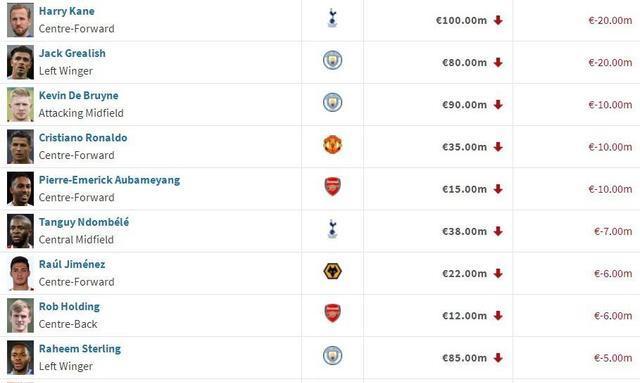Screen dimensions: 640x383
Task: Visit Kevin De Bruyne's profile page
Action: [x=79, y=96]
